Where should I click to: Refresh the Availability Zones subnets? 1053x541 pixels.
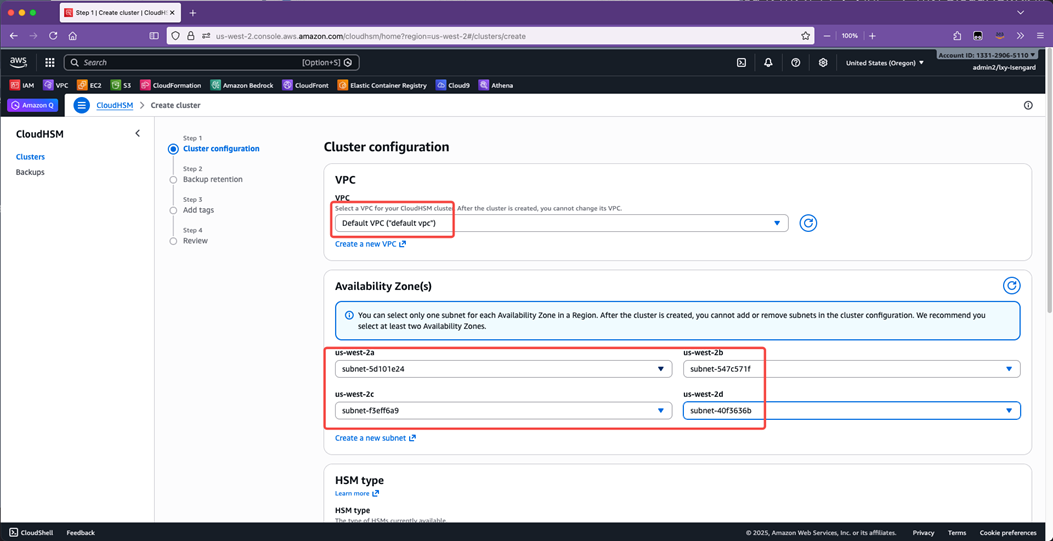pos(1011,286)
